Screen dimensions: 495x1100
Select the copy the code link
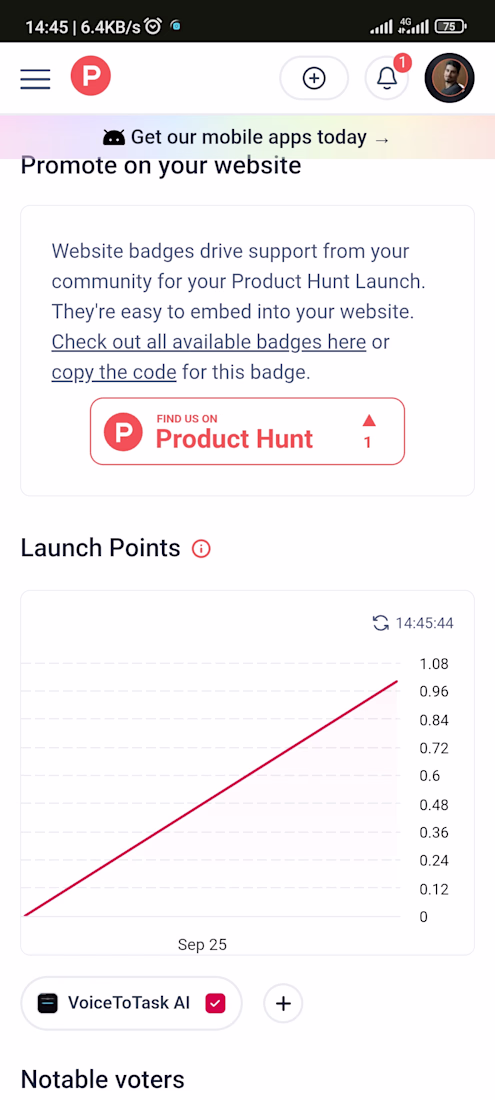coord(114,372)
